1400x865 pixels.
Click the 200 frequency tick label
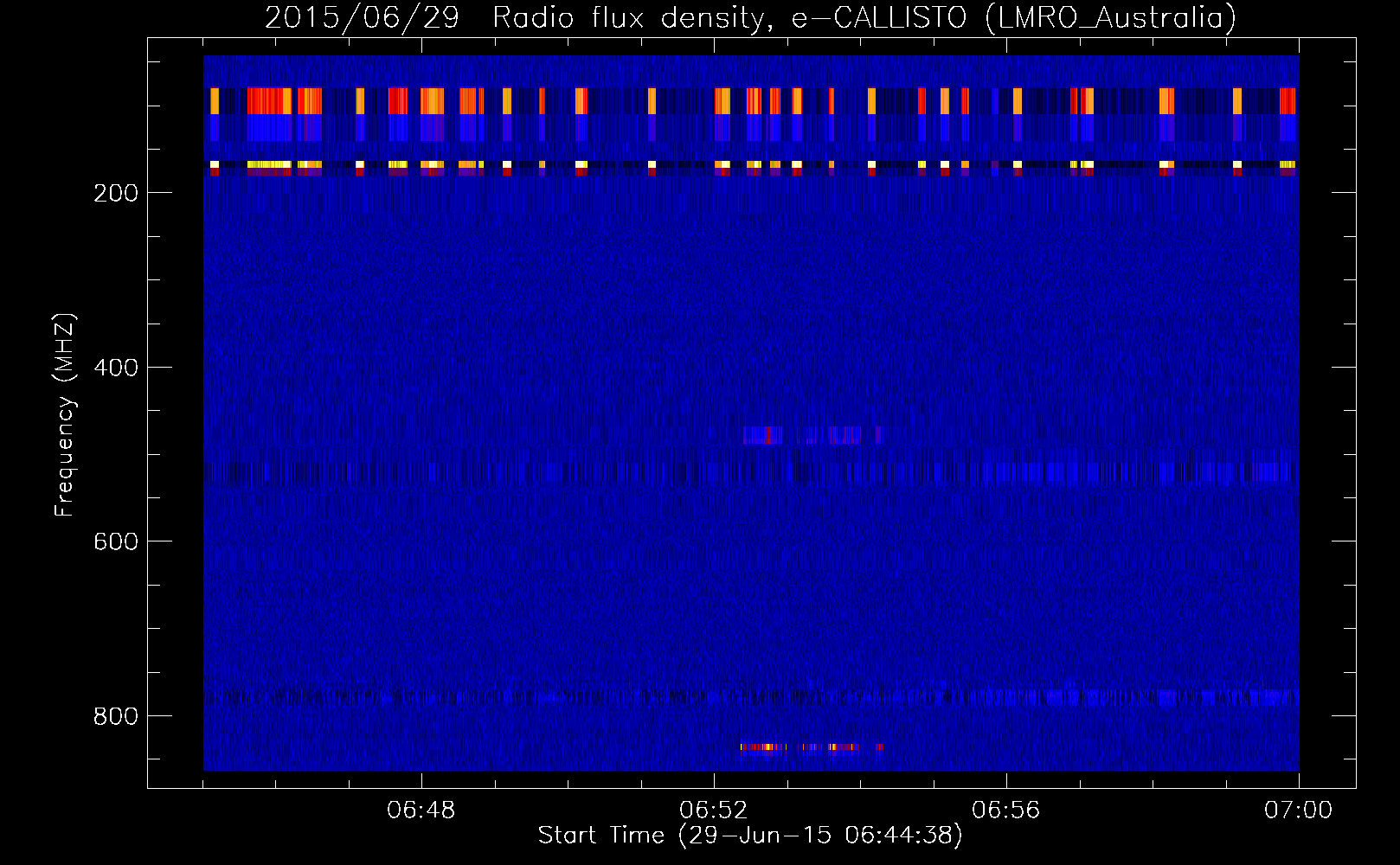point(116,193)
